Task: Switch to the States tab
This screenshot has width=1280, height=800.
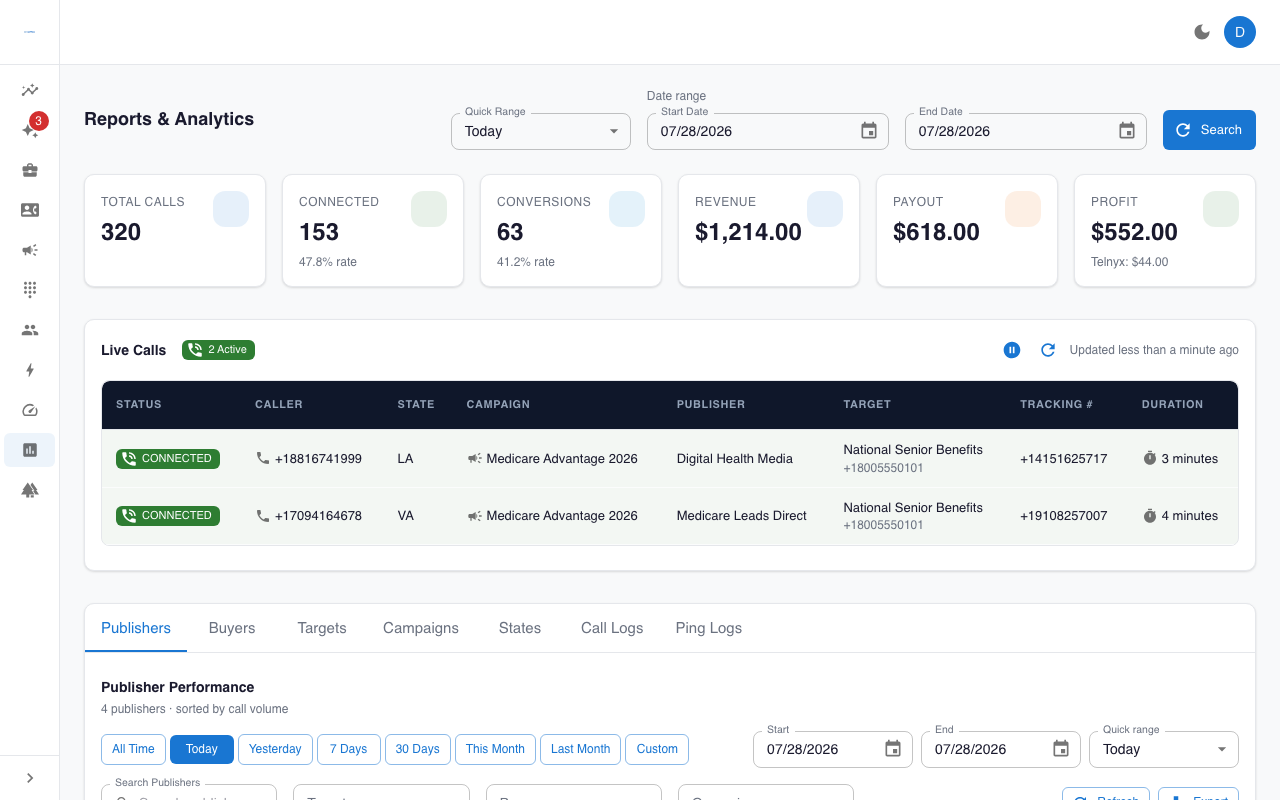Action: point(520,628)
